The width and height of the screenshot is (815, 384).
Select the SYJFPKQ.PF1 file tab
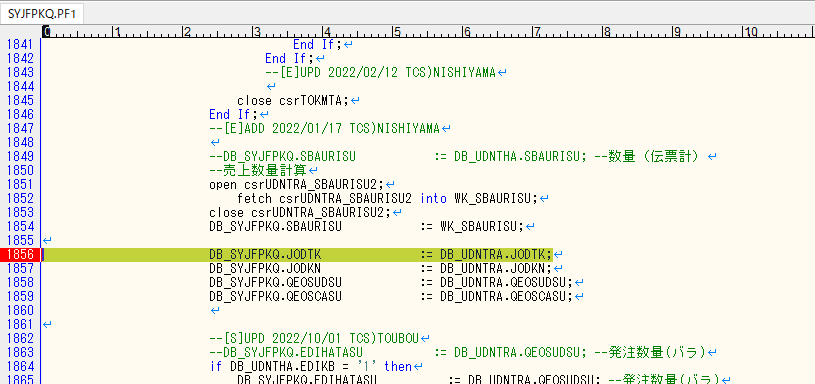click(42, 14)
